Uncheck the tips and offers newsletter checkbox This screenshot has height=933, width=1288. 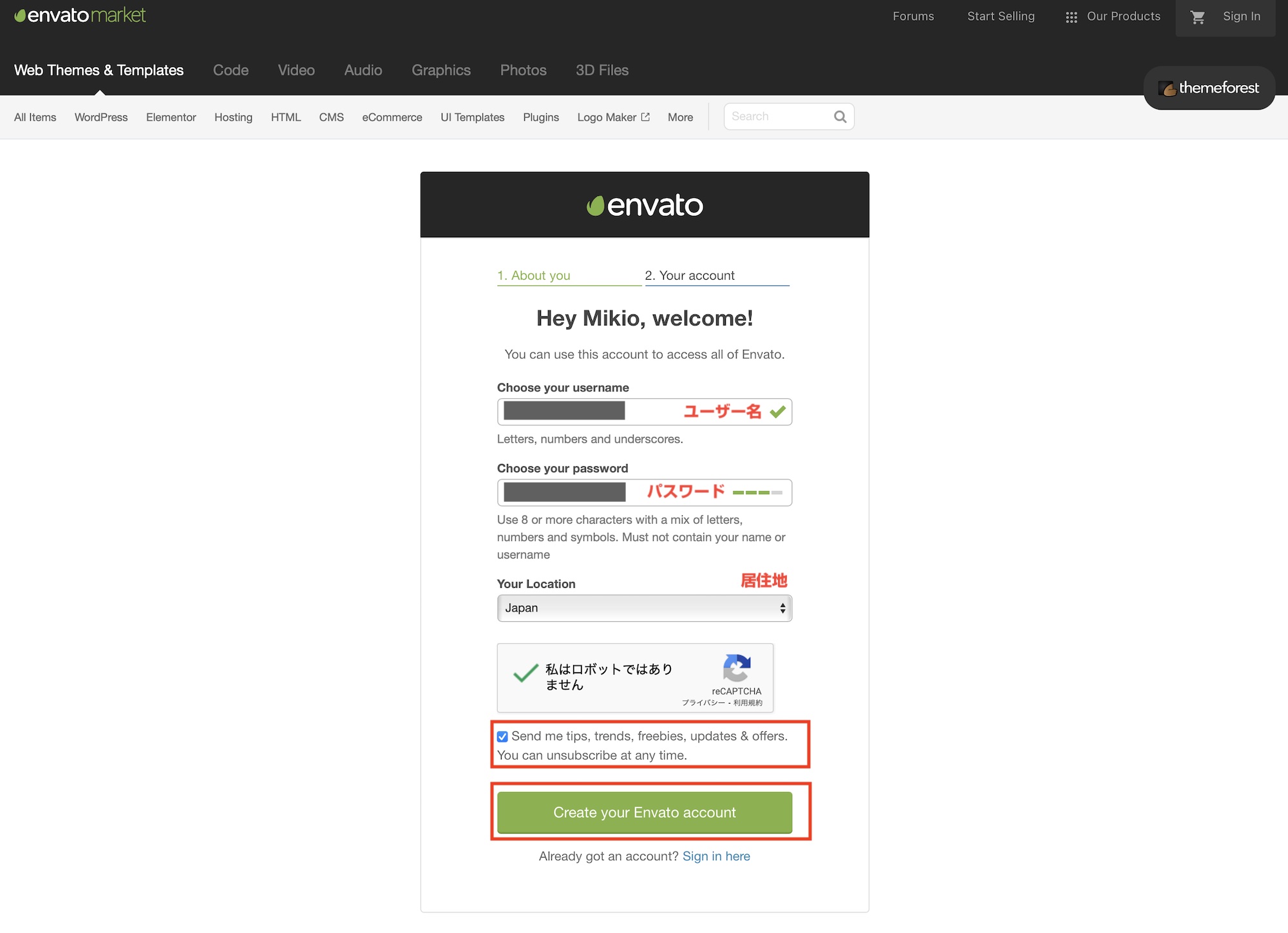click(503, 736)
